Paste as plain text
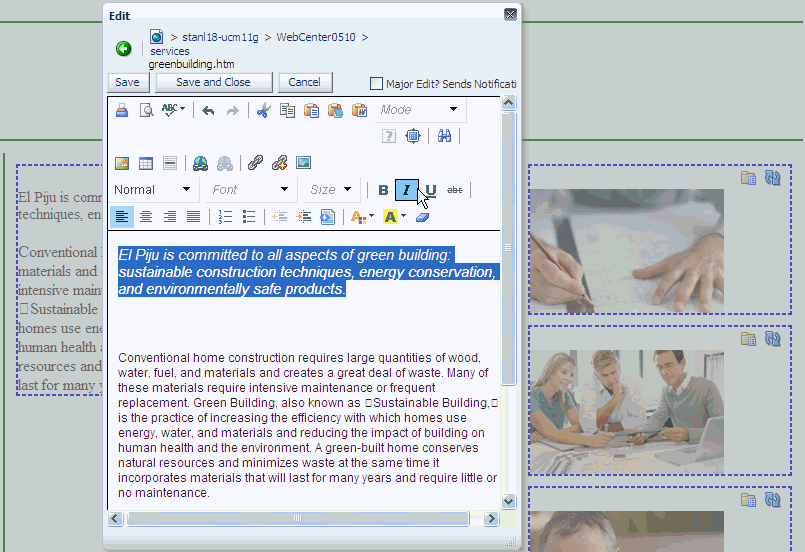 tap(335, 110)
